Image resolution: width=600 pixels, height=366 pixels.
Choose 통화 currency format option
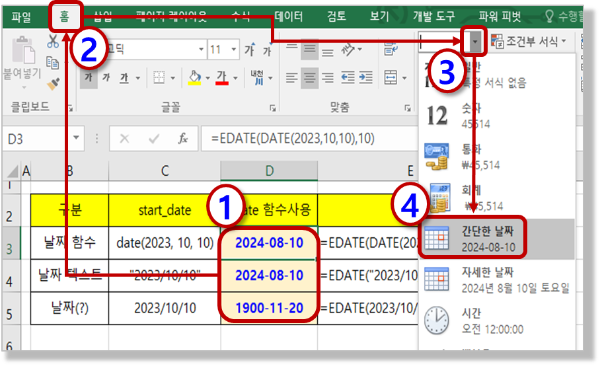(497, 157)
